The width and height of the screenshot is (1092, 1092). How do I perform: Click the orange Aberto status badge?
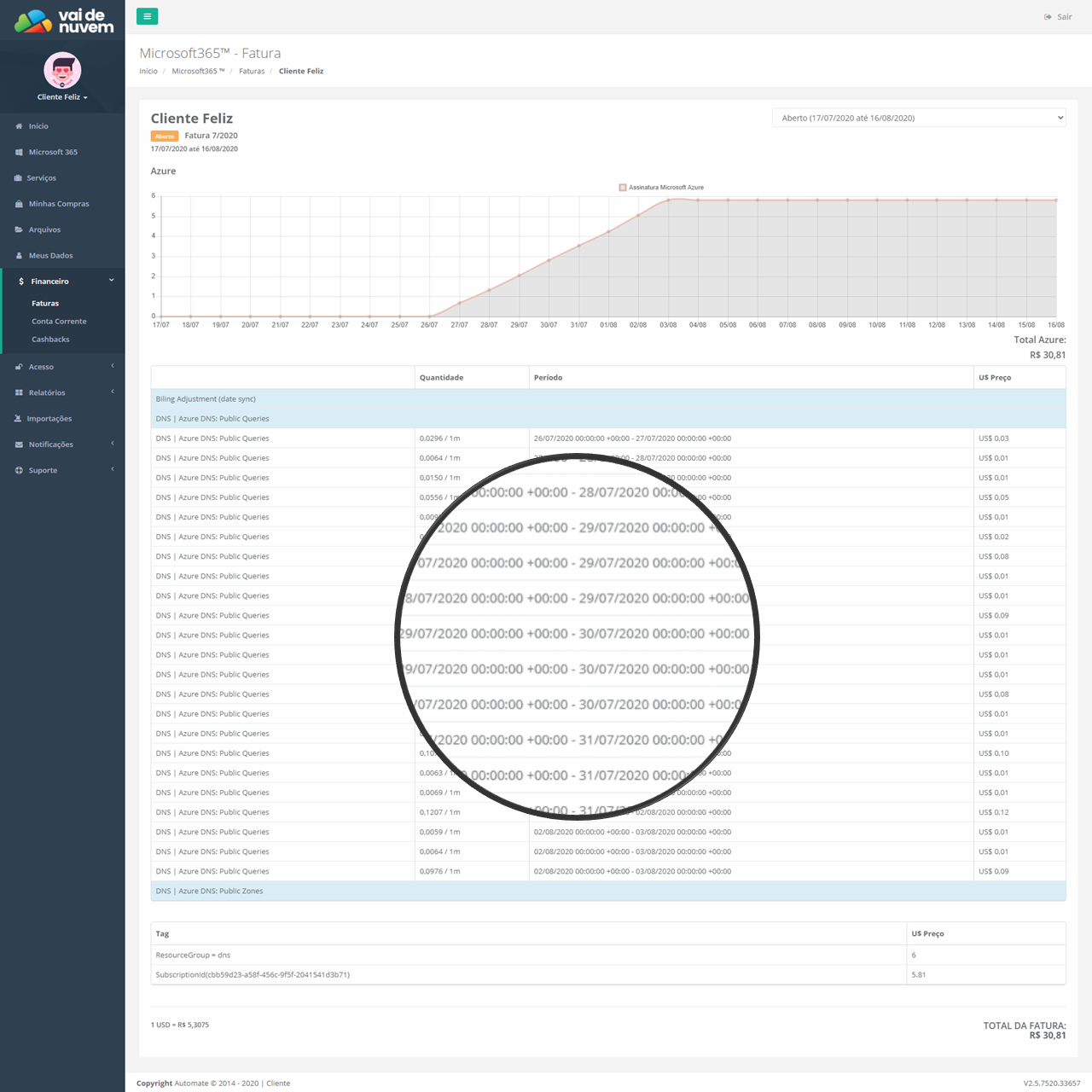(x=165, y=136)
